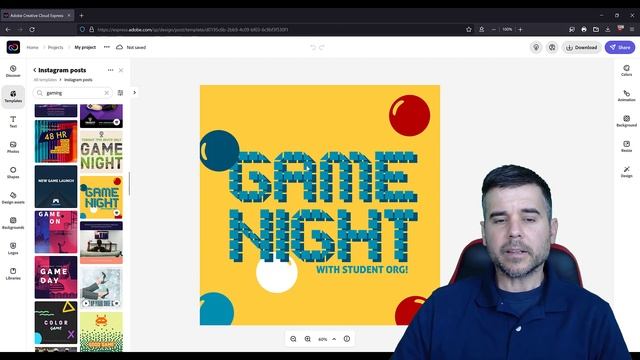Click the Creative Cloud Express logo
This screenshot has width=640, height=360.
click(x=13, y=47)
